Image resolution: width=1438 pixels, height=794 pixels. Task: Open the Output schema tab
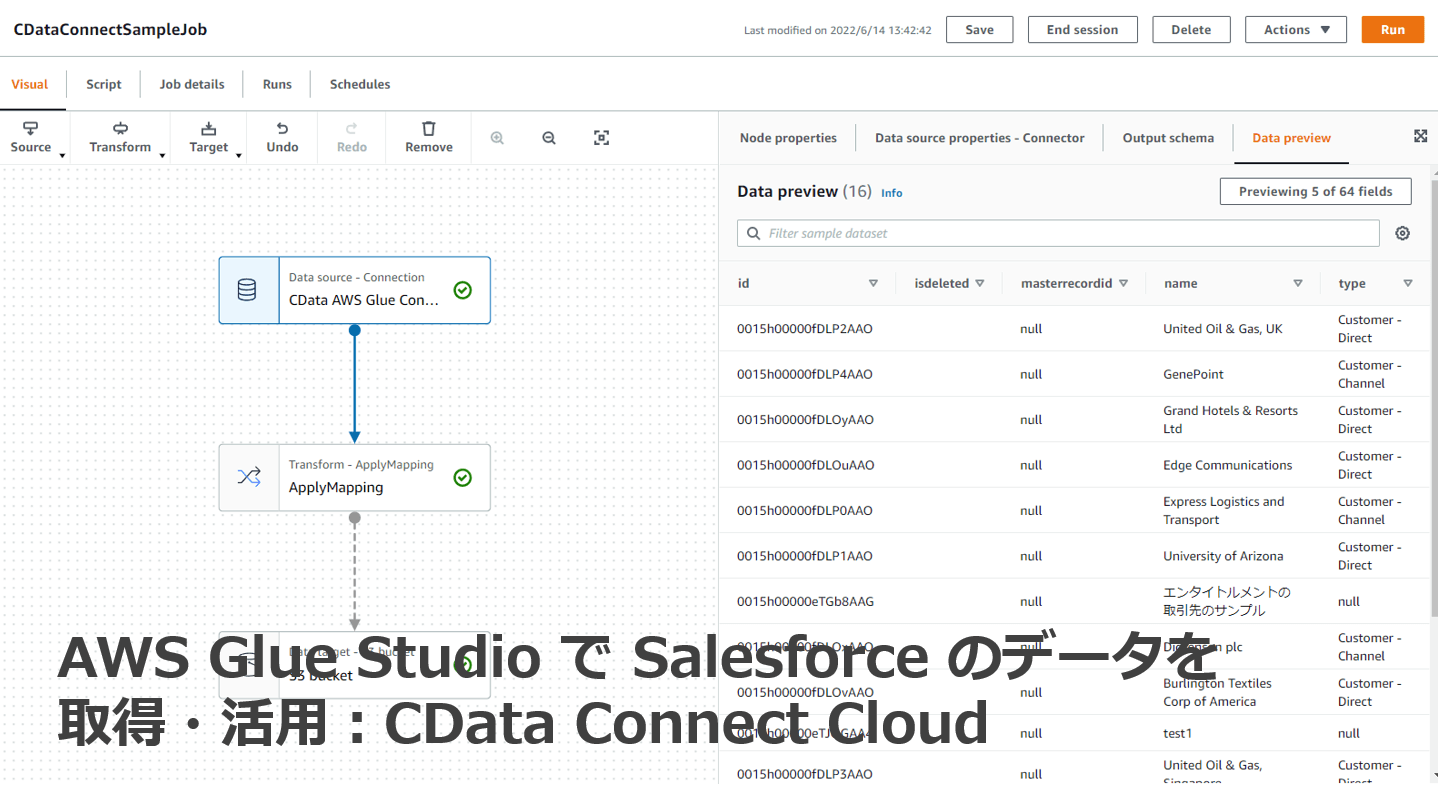(1167, 137)
